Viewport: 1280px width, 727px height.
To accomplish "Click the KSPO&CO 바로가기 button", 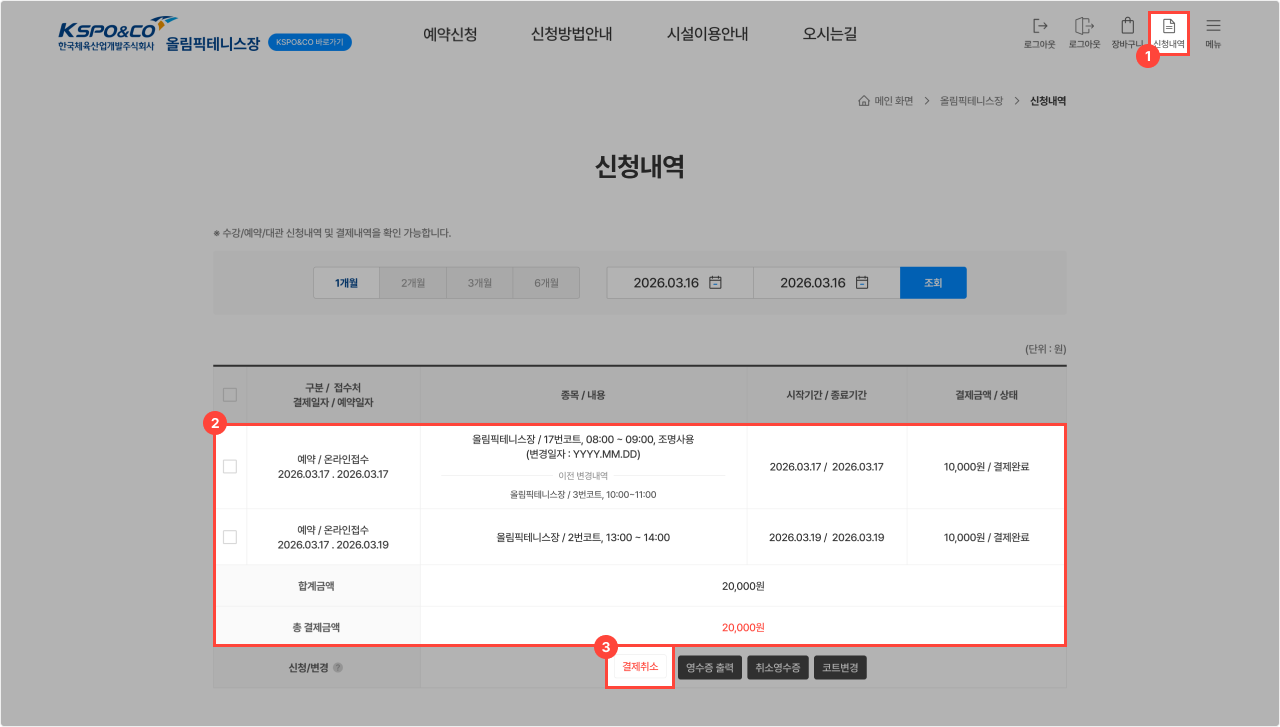I will coord(310,43).
